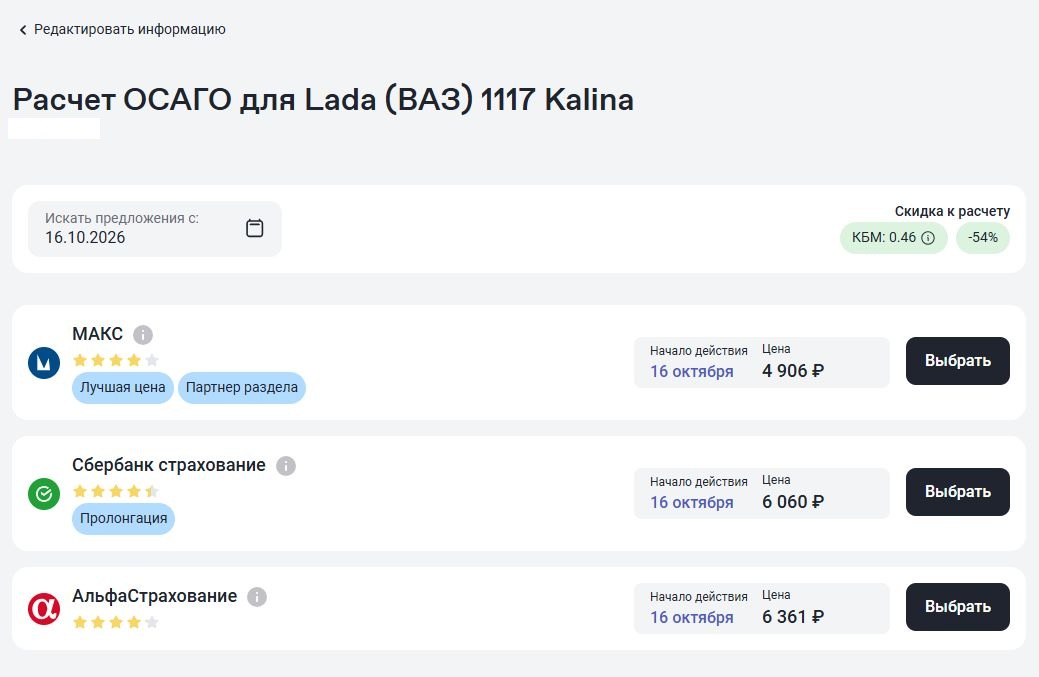The width and height of the screenshot is (1039, 677).
Task: Click the Пролонгация tag
Action: click(x=123, y=519)
